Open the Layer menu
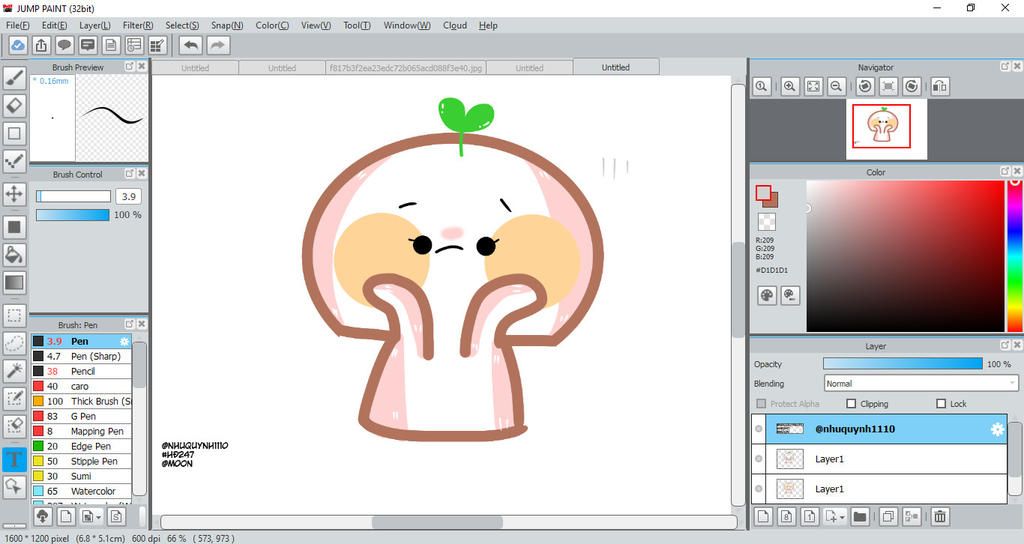The height and width of the screenshot is (544, 1024). pyautogui.click(x=95, y=25)
